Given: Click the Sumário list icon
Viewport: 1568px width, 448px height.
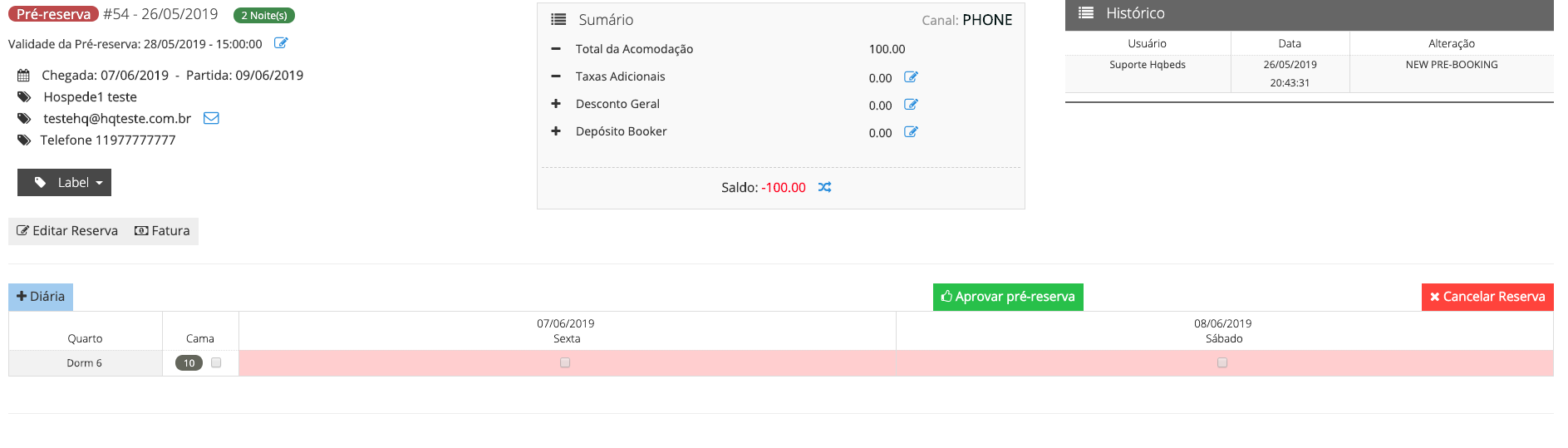Looking at the screenshot, I should tap(559, 19).
